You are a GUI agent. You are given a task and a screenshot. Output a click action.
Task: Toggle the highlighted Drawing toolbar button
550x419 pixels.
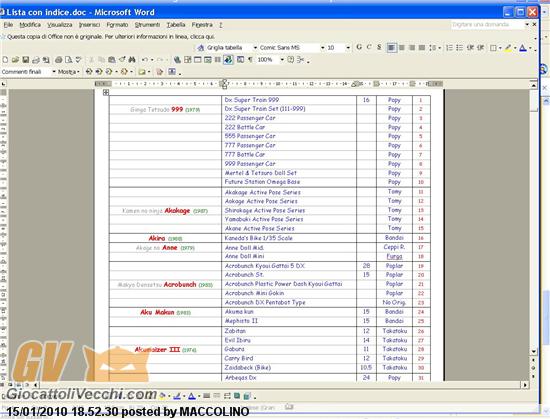tap(228, 60)
